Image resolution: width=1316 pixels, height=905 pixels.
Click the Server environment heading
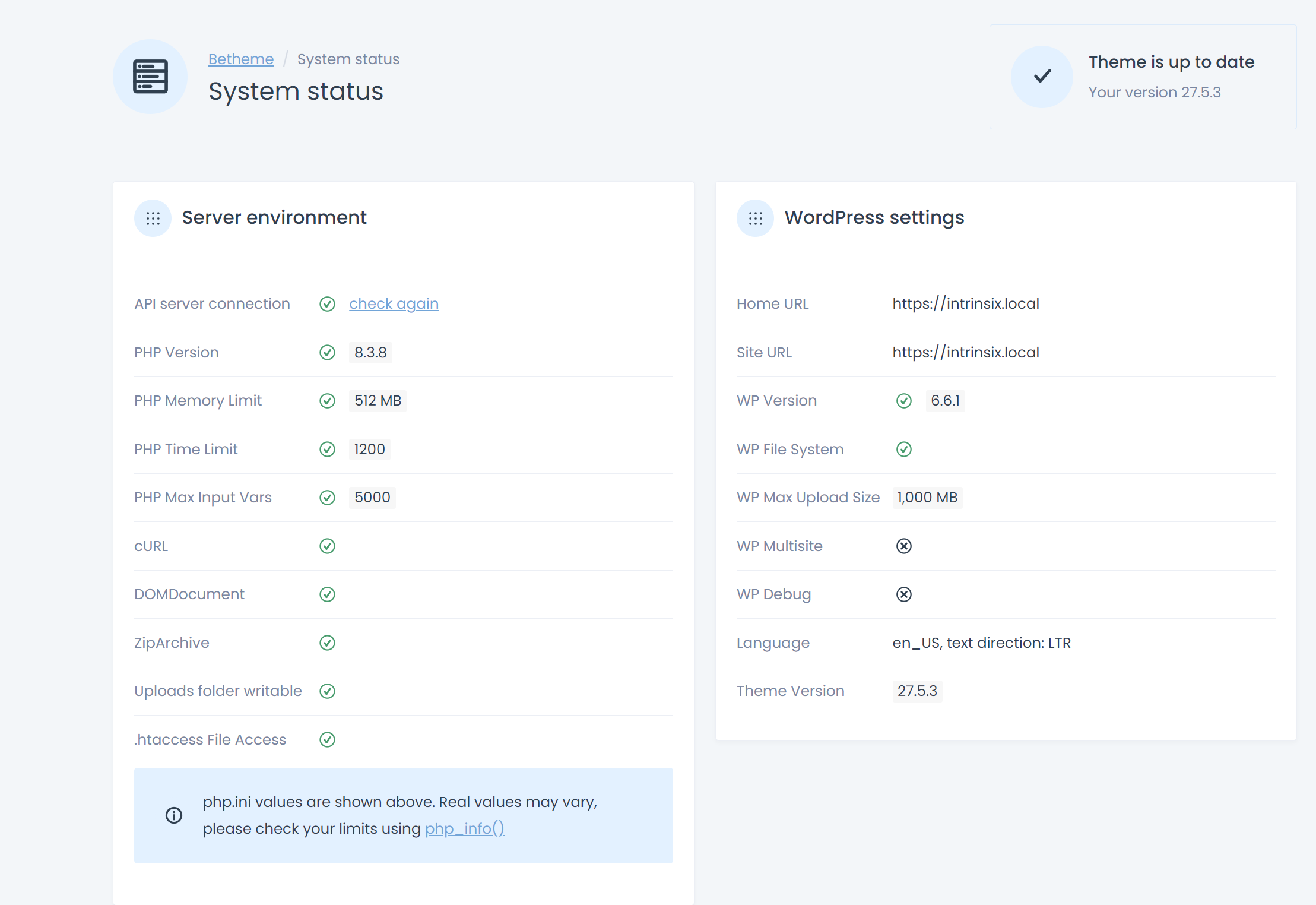[x=274, y=218]
